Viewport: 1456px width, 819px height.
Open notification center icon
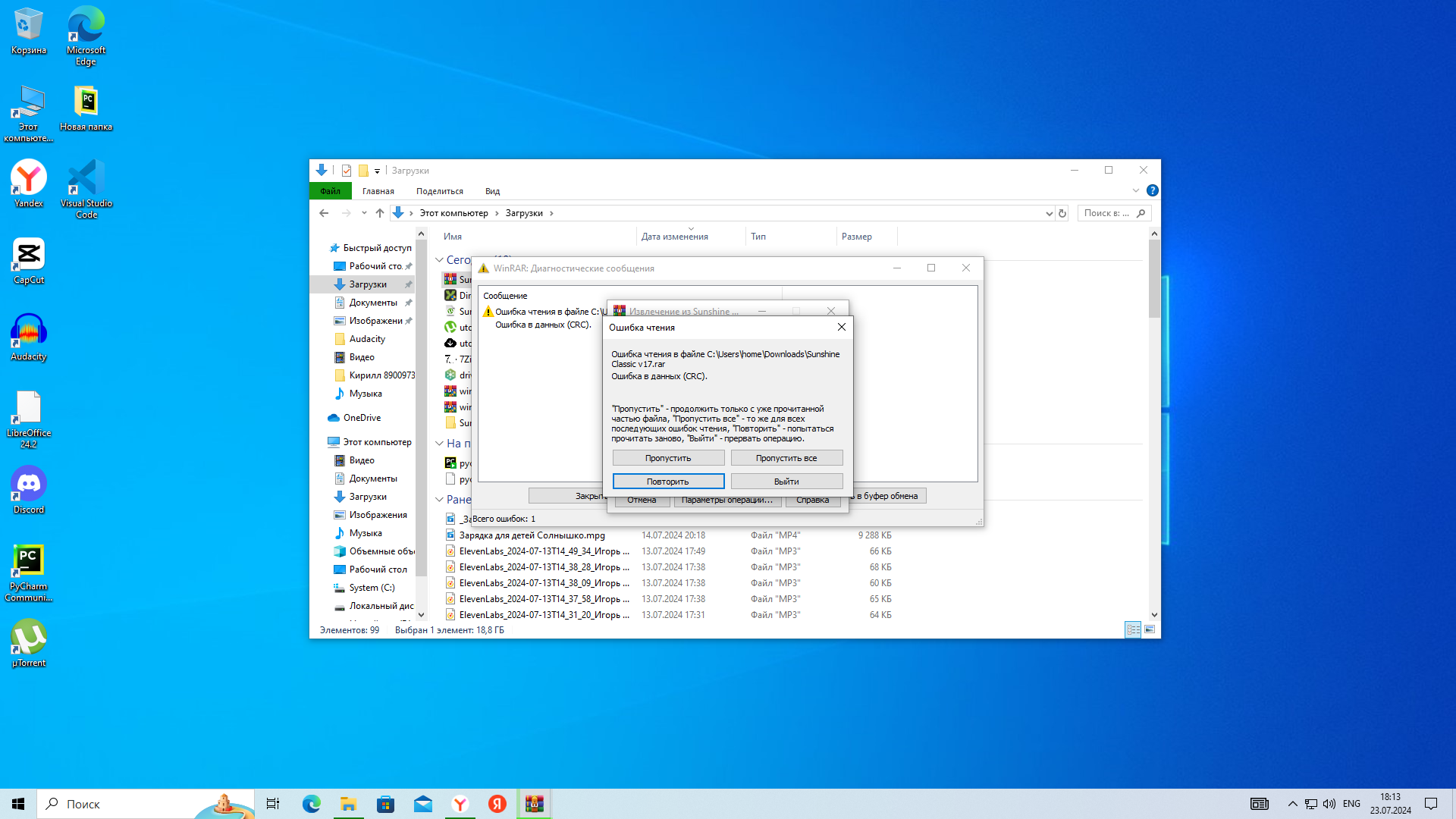tap(1431, 804)
